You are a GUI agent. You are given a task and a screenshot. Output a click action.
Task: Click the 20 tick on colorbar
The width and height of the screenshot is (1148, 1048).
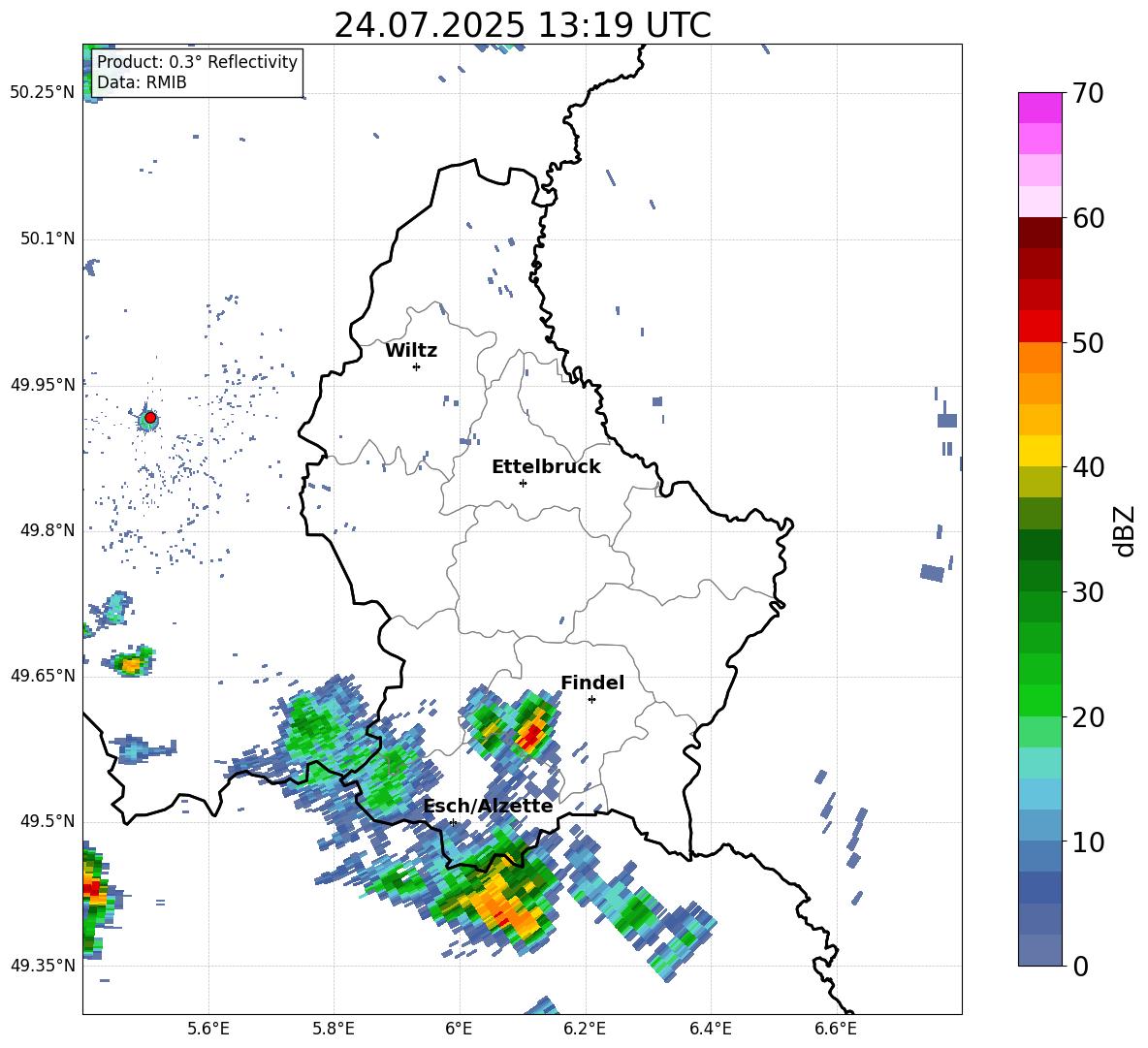(1088, 717)
